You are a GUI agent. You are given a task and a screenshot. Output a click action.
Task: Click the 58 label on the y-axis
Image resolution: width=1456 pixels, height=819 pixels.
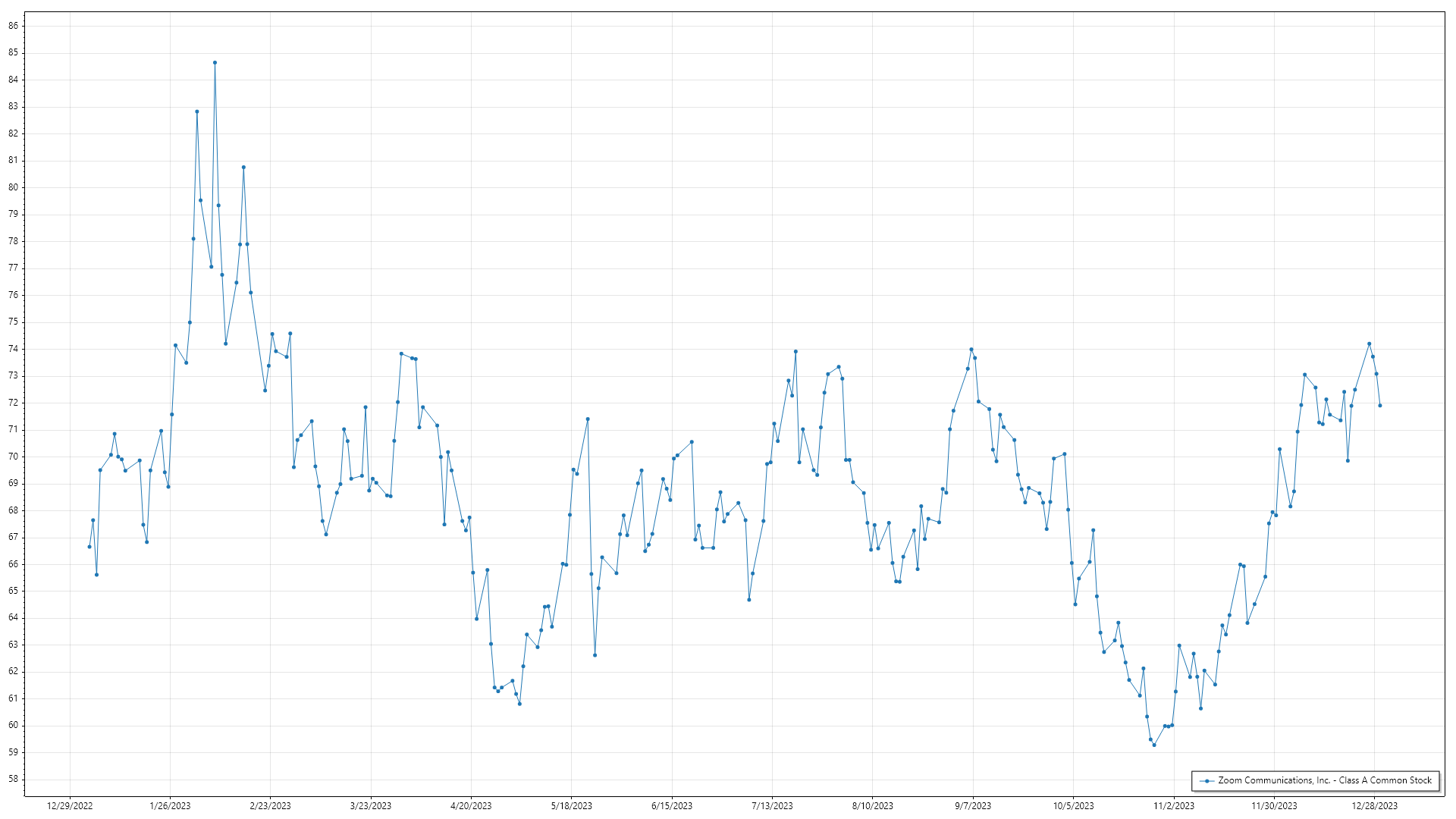click(x=14, y=779)
